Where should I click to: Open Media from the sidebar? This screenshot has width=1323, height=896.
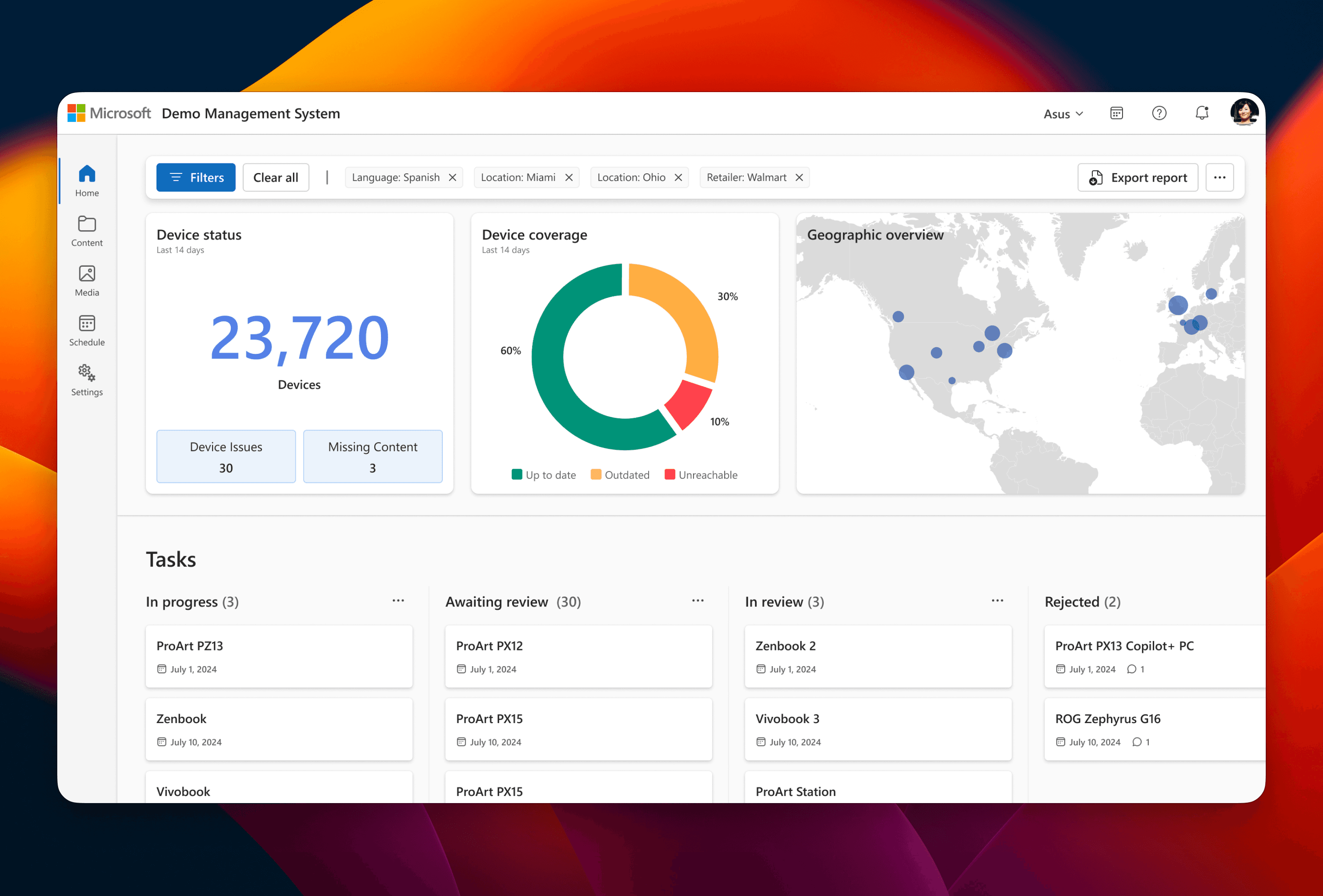(87, 280)
